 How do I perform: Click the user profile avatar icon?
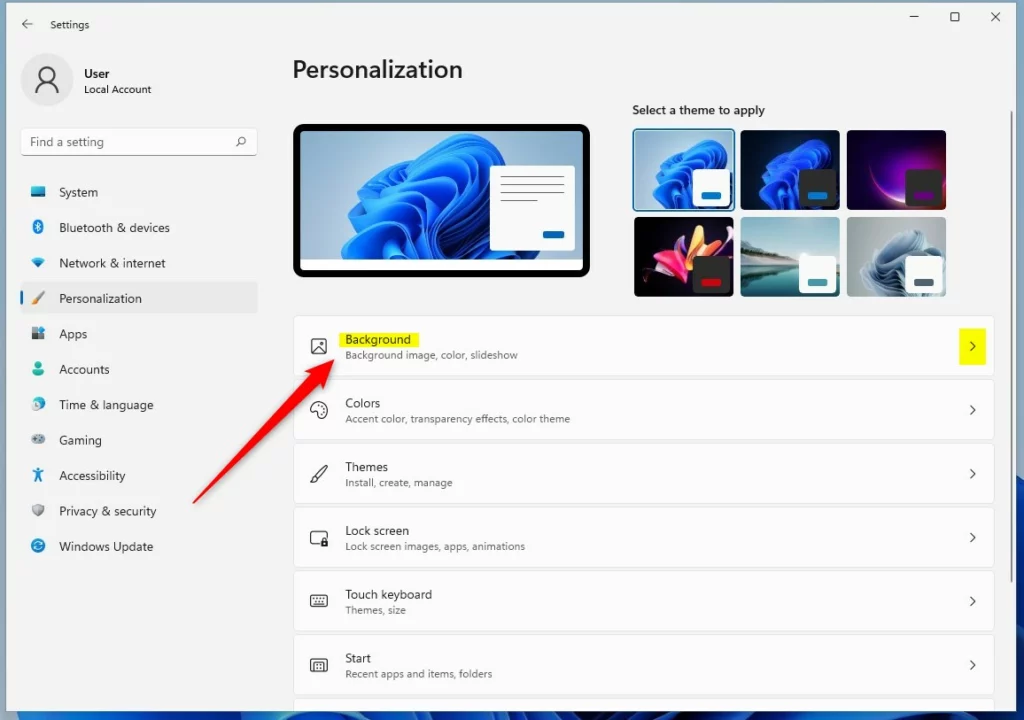click(x=47, y=80)
